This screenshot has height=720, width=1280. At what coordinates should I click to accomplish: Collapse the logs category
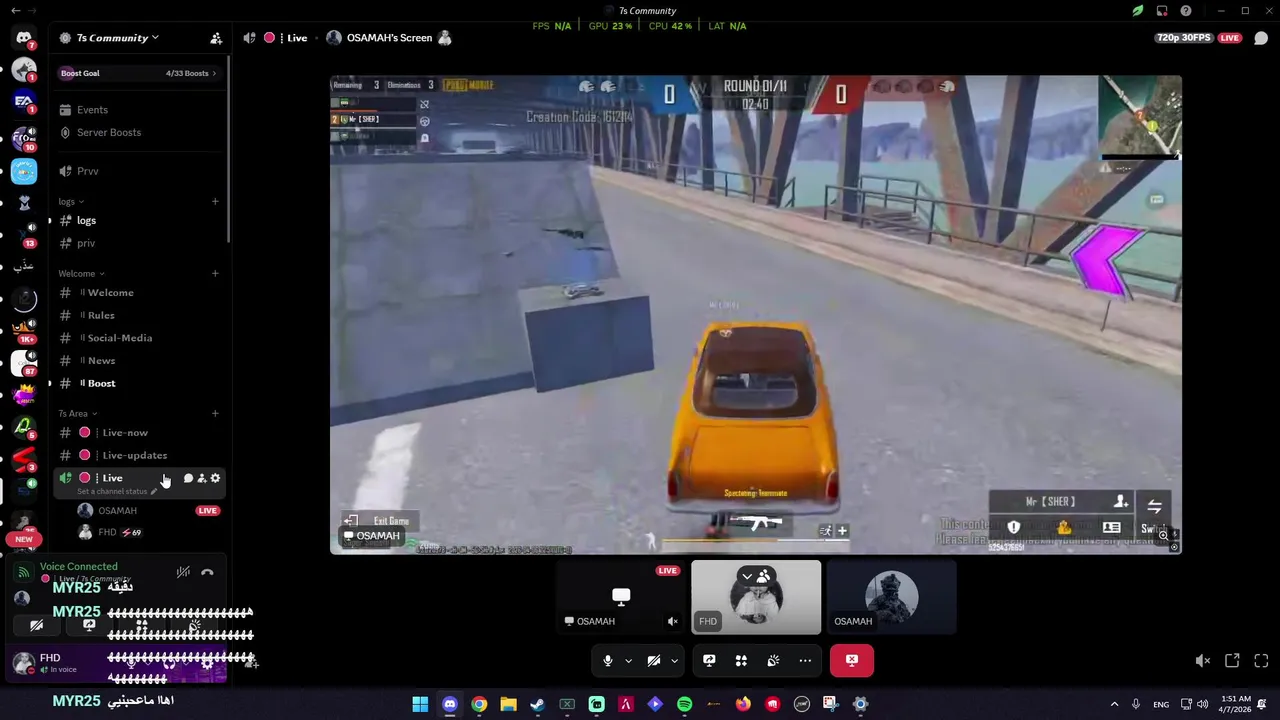71,201
